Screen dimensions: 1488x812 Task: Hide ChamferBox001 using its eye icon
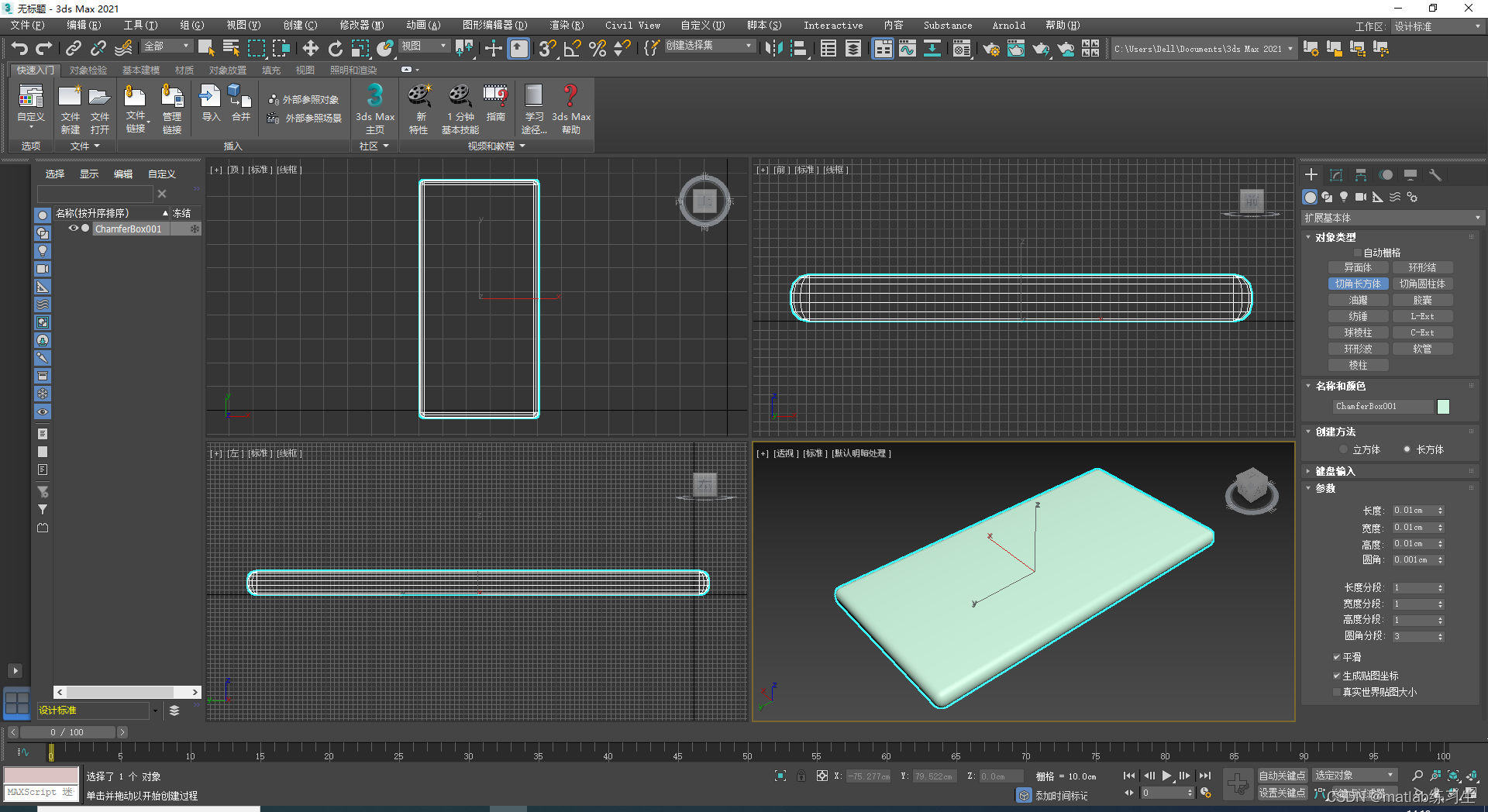pyautogui.click(x=73, y=229)
